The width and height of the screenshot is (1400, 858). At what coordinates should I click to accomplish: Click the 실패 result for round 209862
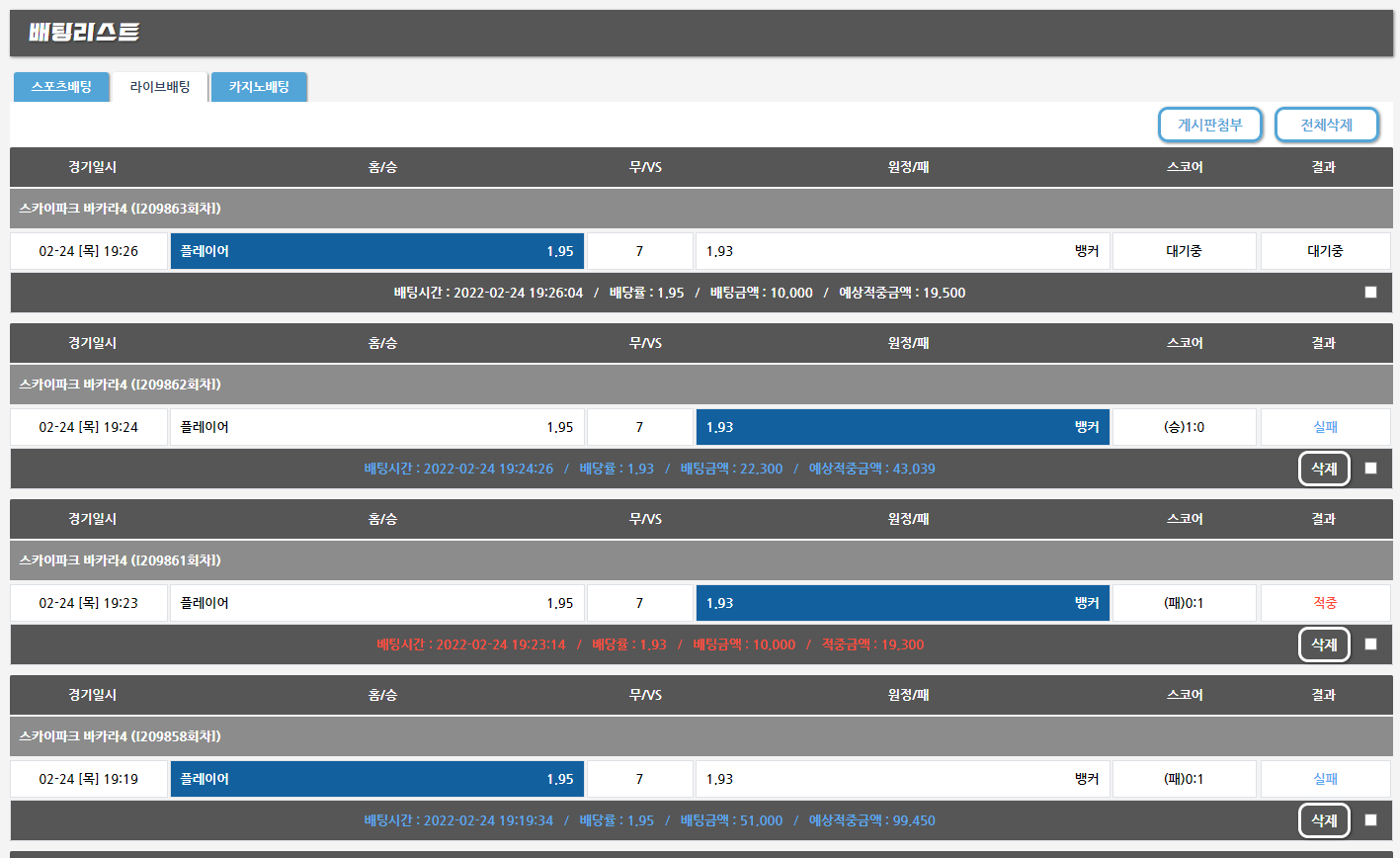pyautogui.click(x=1325, y=427)
